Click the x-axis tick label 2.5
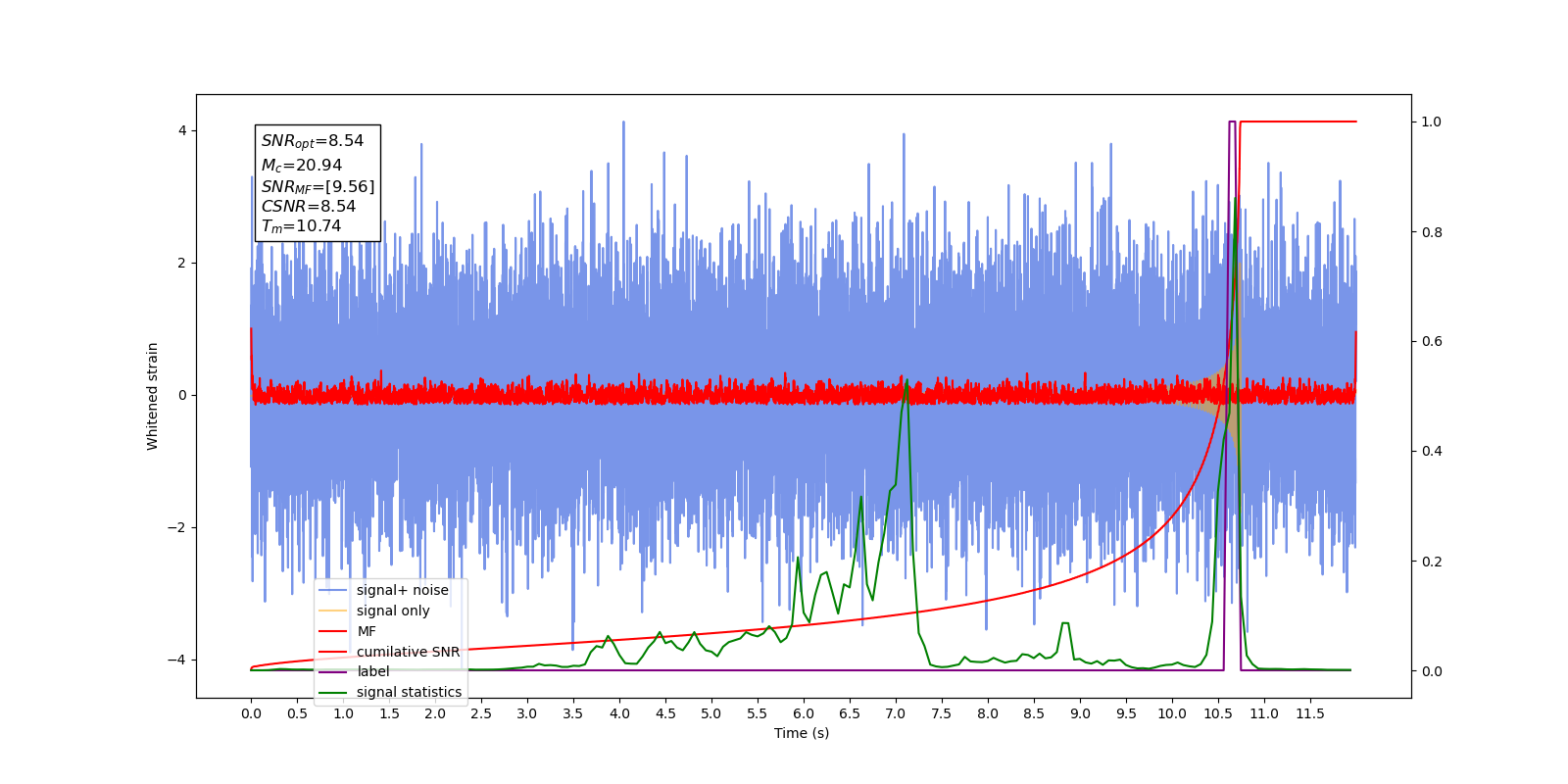The width and height of the screenshot is (1568, 784). pyautogui.click(x=481, y=713)
